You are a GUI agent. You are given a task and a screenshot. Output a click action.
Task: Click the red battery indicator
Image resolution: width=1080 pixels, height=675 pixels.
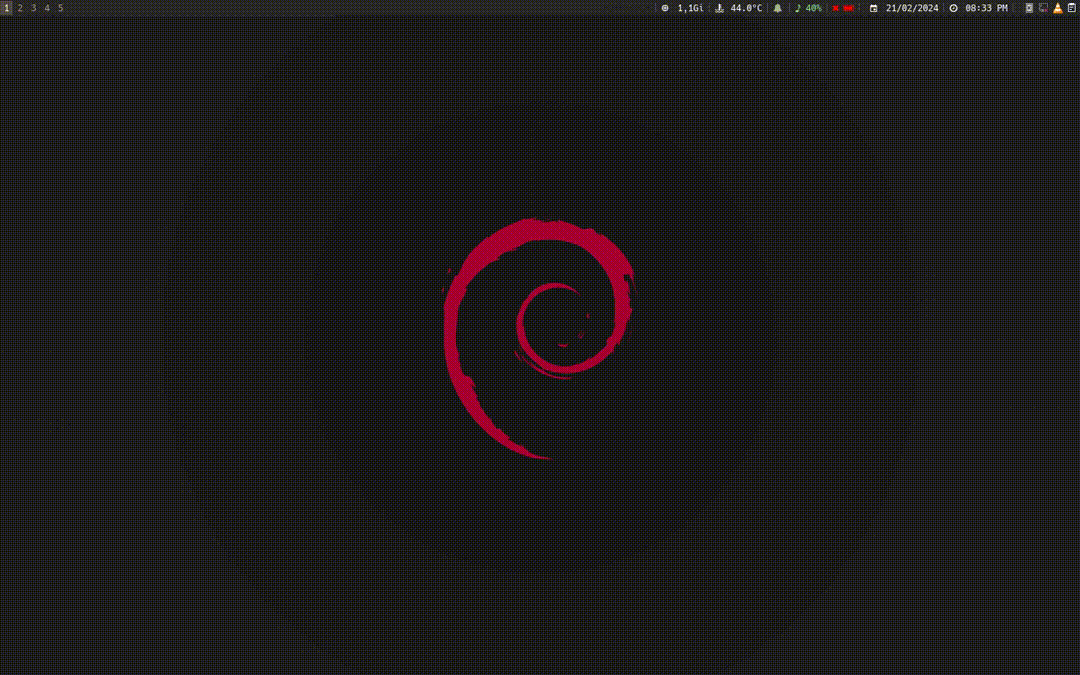pos(849,8)
